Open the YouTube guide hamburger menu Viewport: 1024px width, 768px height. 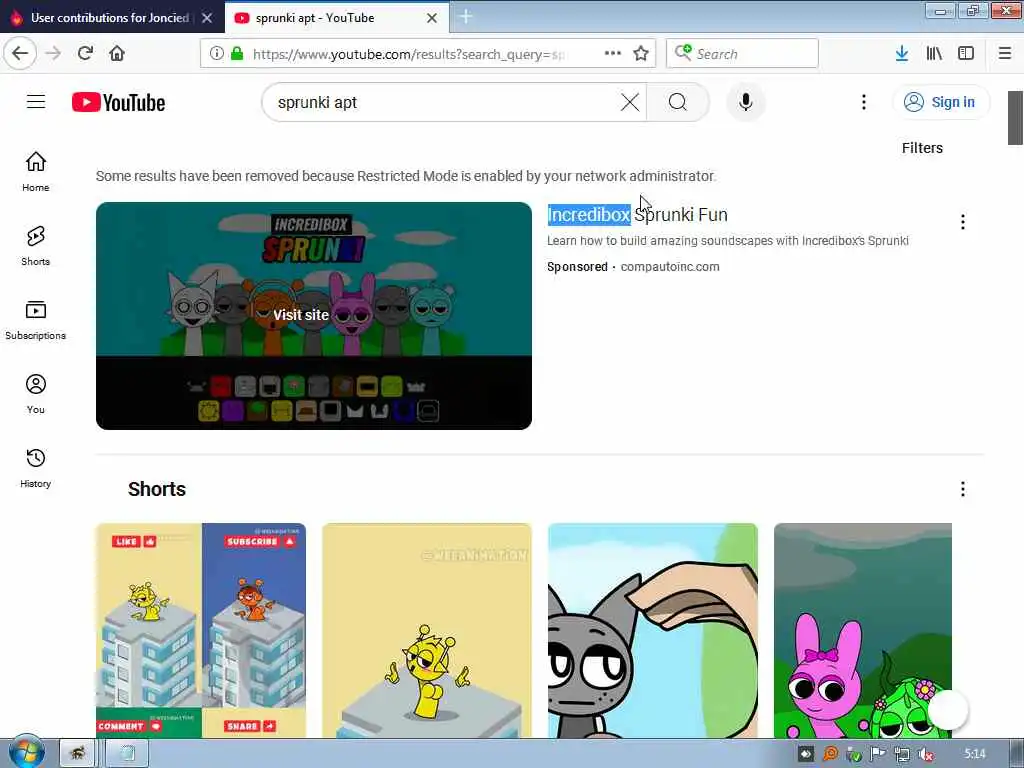[36, 102]
